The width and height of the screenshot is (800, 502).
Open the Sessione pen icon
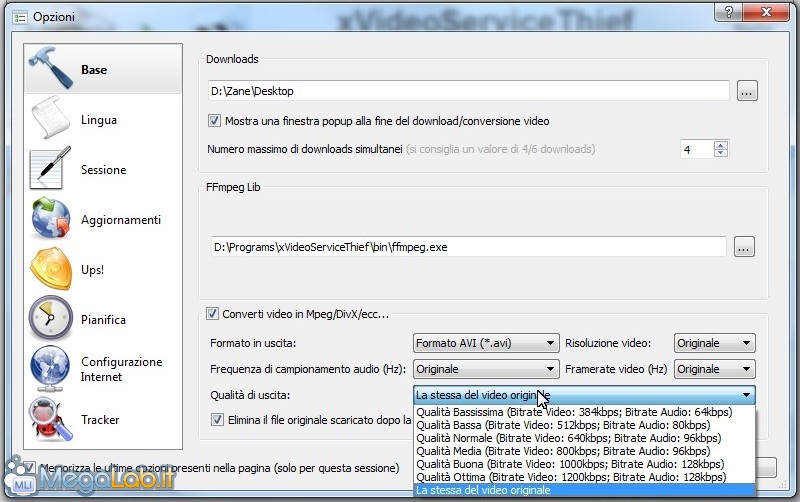(x=51, y=168)
